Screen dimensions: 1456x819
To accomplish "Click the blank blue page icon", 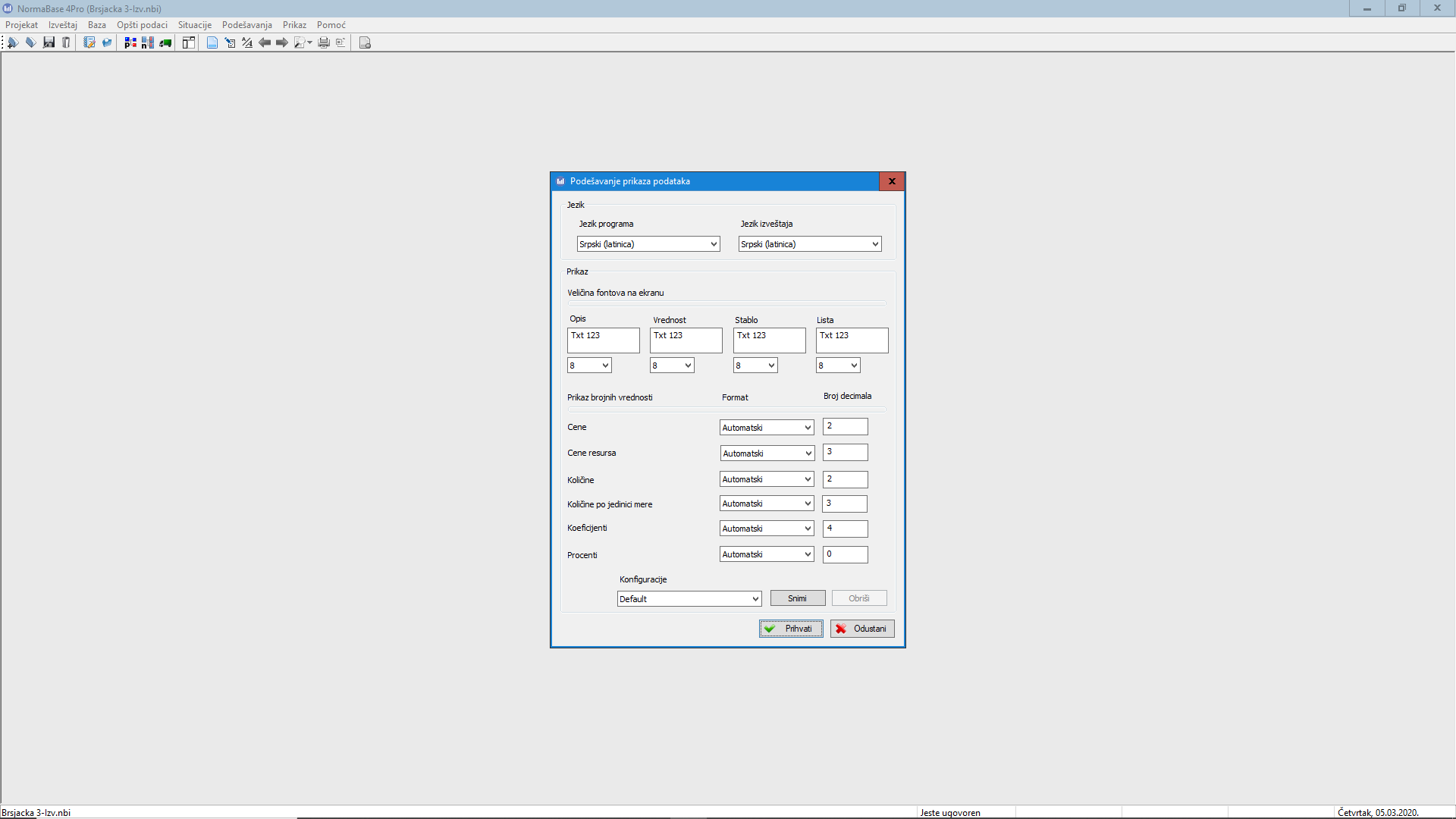I will click(x=212, y=42).
